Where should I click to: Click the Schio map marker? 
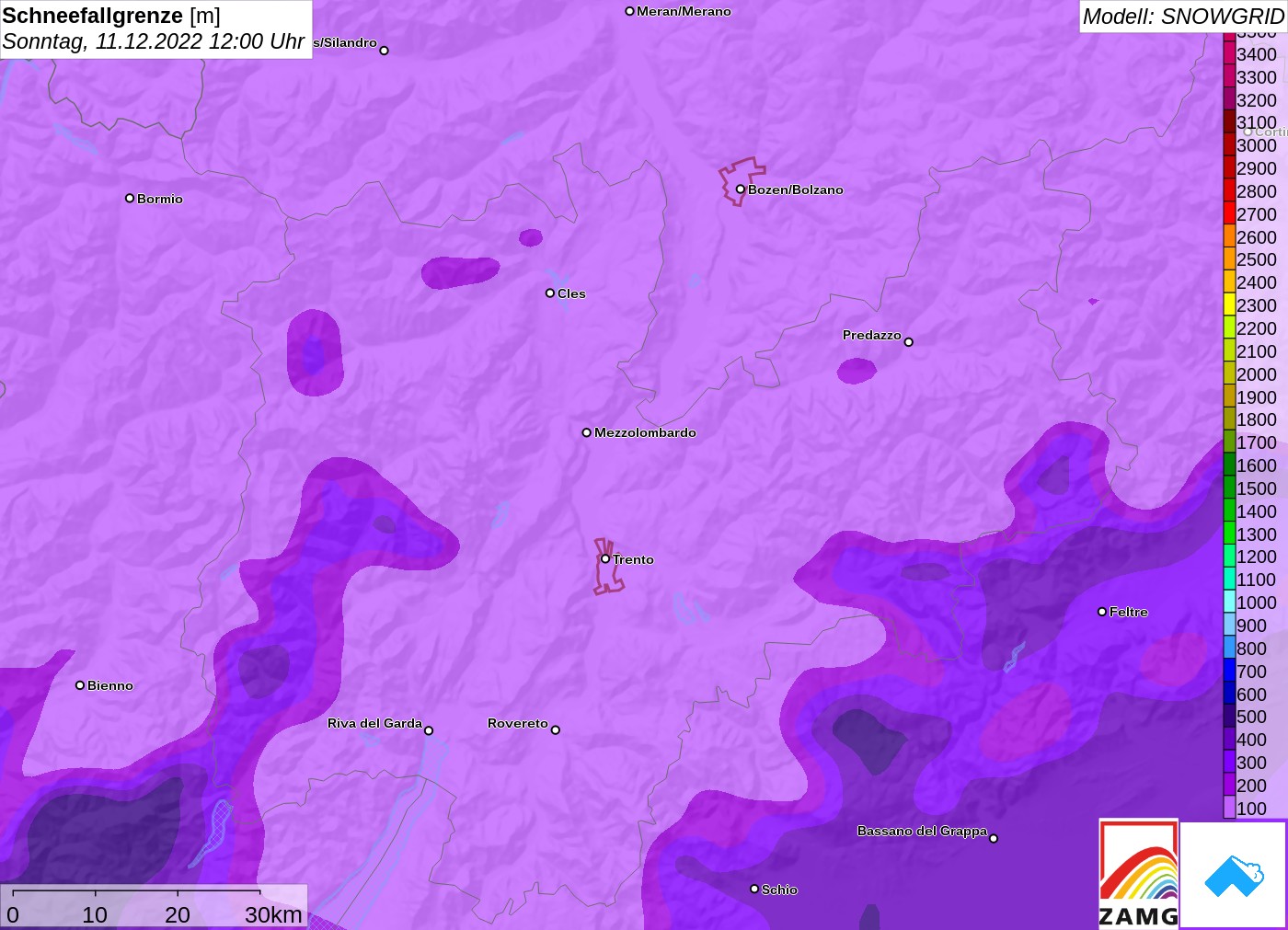pyautogui.click(x=754, y=889)
